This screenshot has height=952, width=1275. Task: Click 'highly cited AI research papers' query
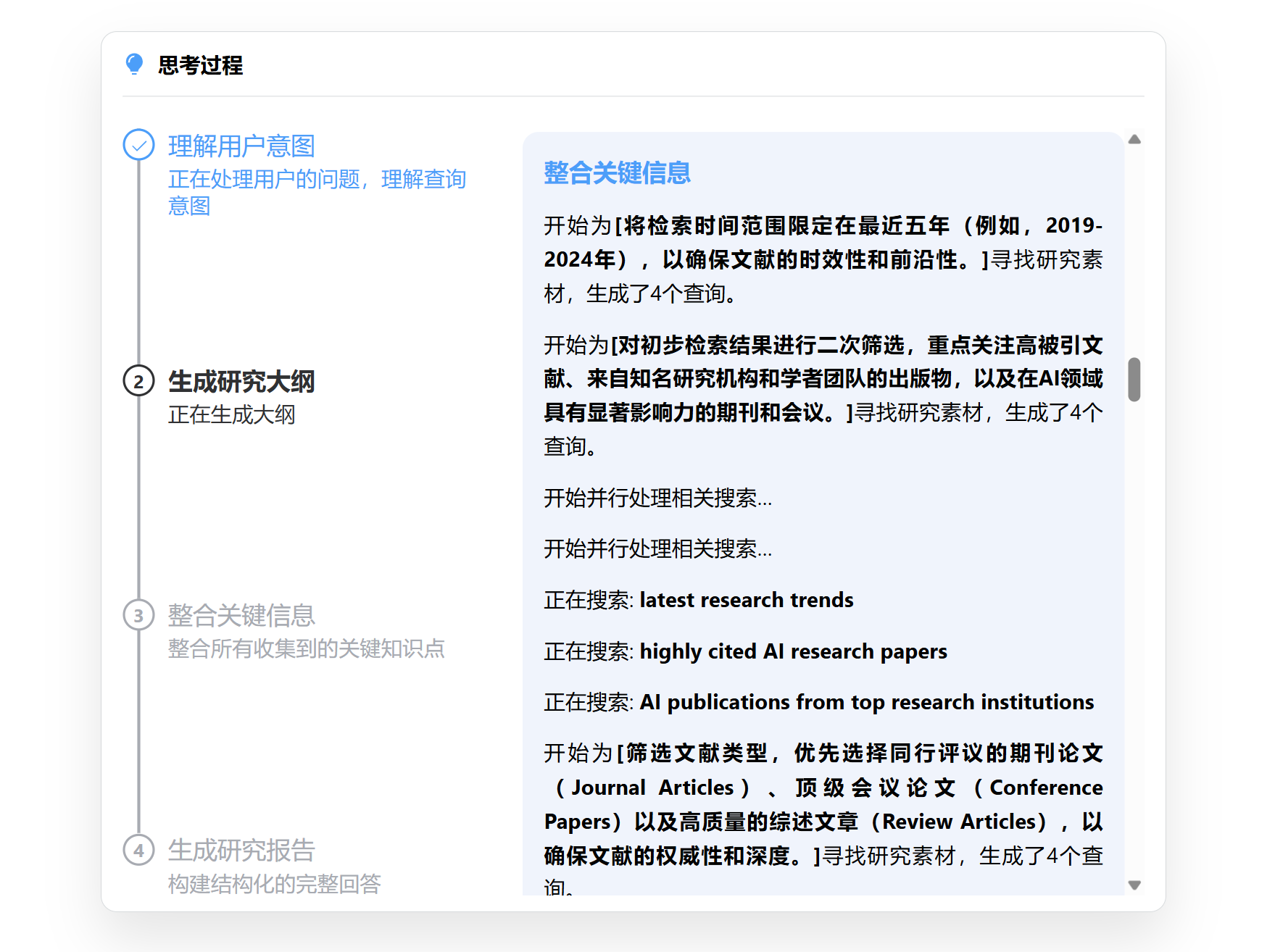click(793, 652)
